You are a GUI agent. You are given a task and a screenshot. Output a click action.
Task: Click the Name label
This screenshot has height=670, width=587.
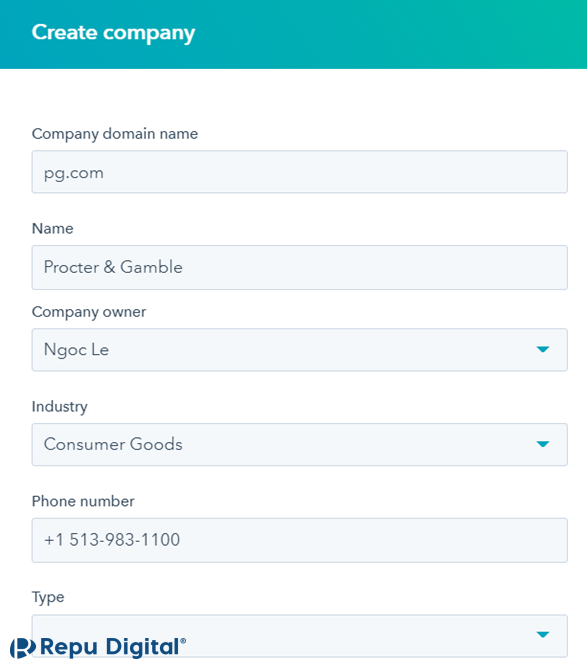click(x=53, y=229)
